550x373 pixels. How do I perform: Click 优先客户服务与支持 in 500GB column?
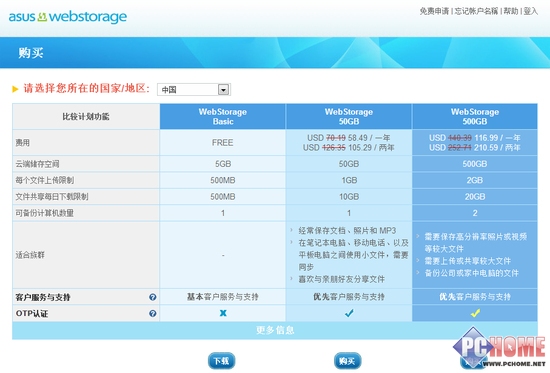click(475, 297)
